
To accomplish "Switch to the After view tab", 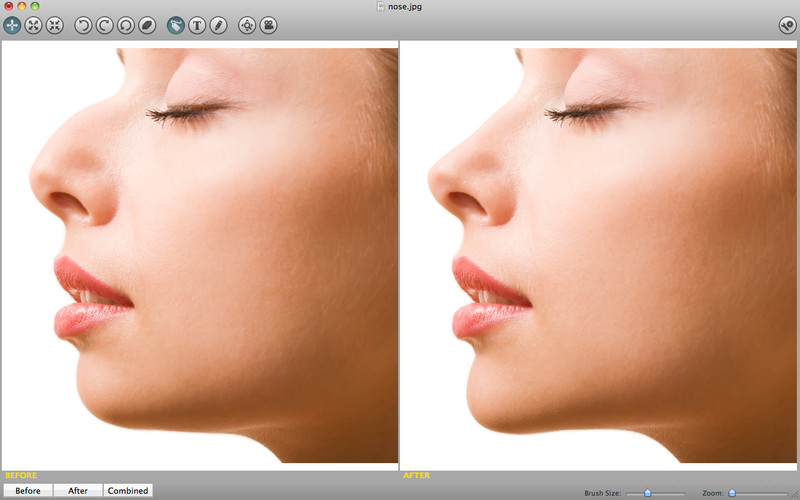I will [78, 490].
